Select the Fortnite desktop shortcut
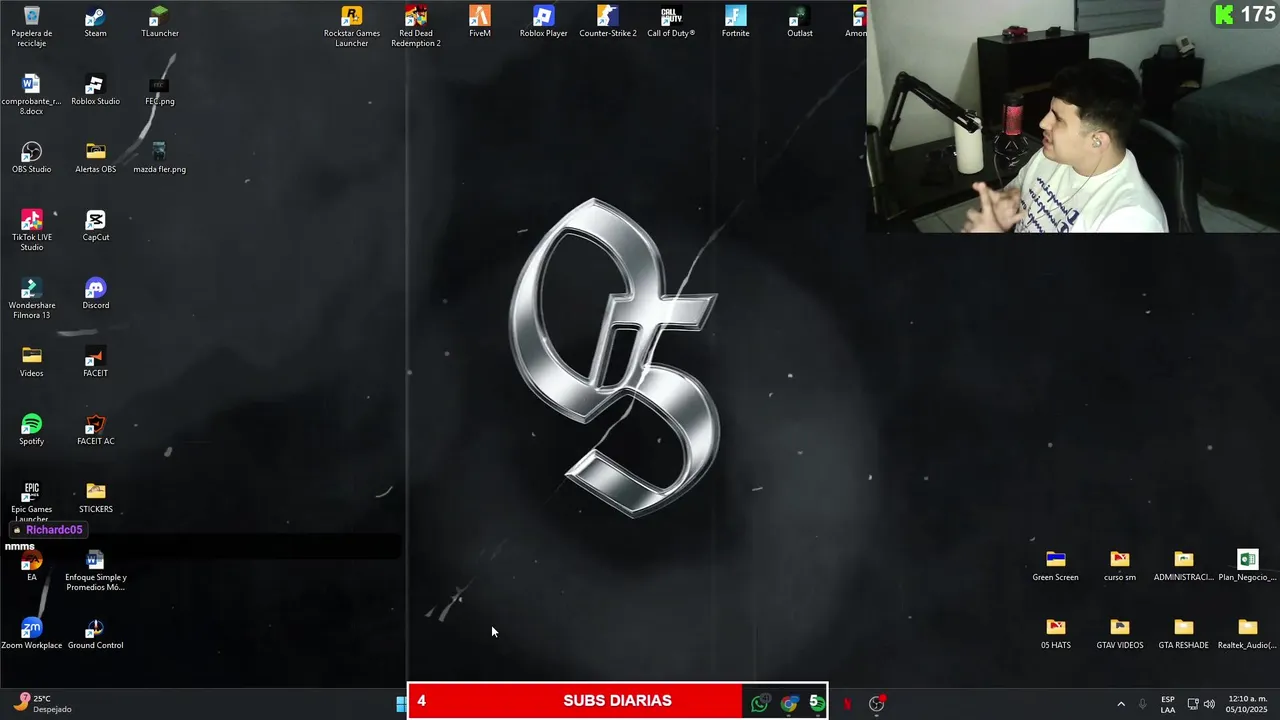 735,22
